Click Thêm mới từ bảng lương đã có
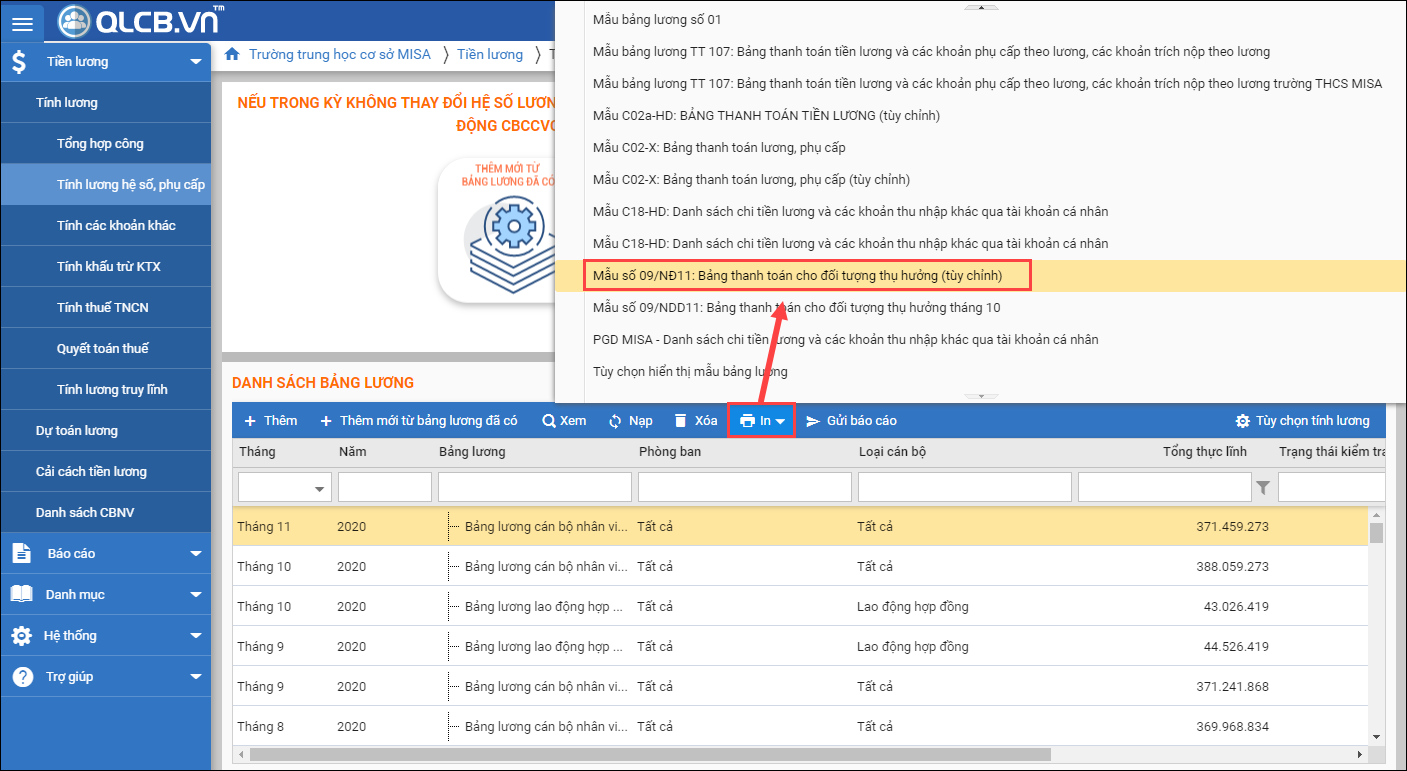This screenshot has width=1407, height=771. (418, 421)
